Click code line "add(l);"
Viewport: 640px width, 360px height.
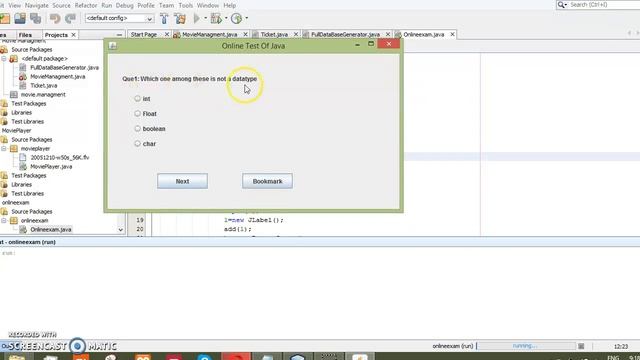pyautogui.click(x=238, y=229)
